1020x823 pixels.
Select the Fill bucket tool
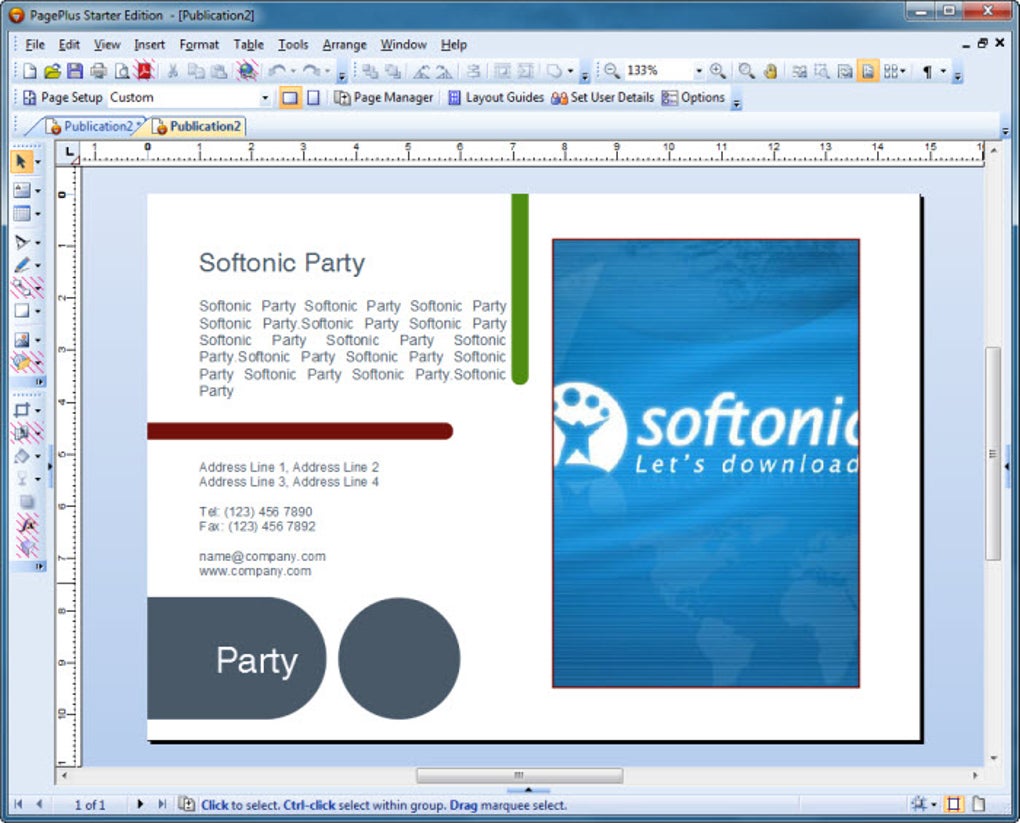click(21, 457)
